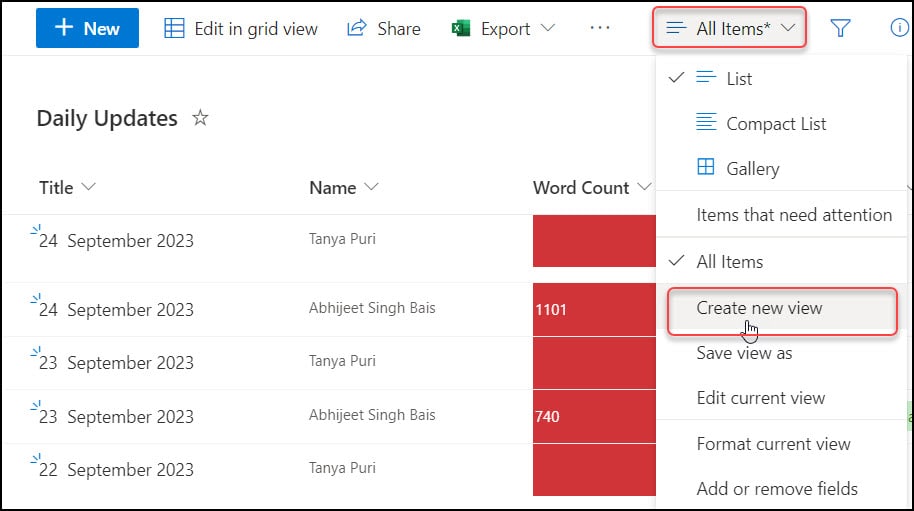Expand the Export dropdown chevron

548,28
